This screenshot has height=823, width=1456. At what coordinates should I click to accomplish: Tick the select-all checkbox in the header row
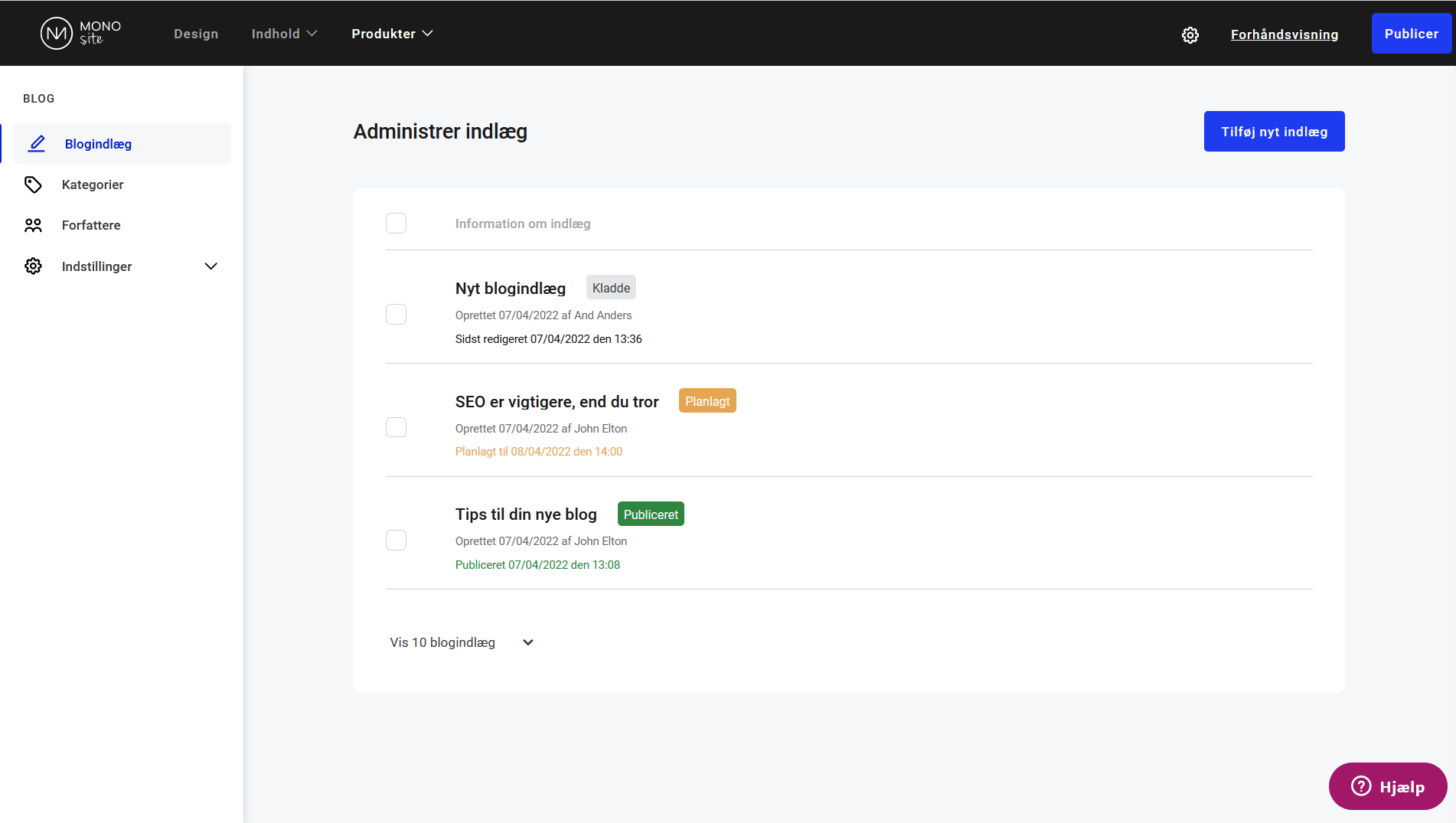tap(396, 224)
